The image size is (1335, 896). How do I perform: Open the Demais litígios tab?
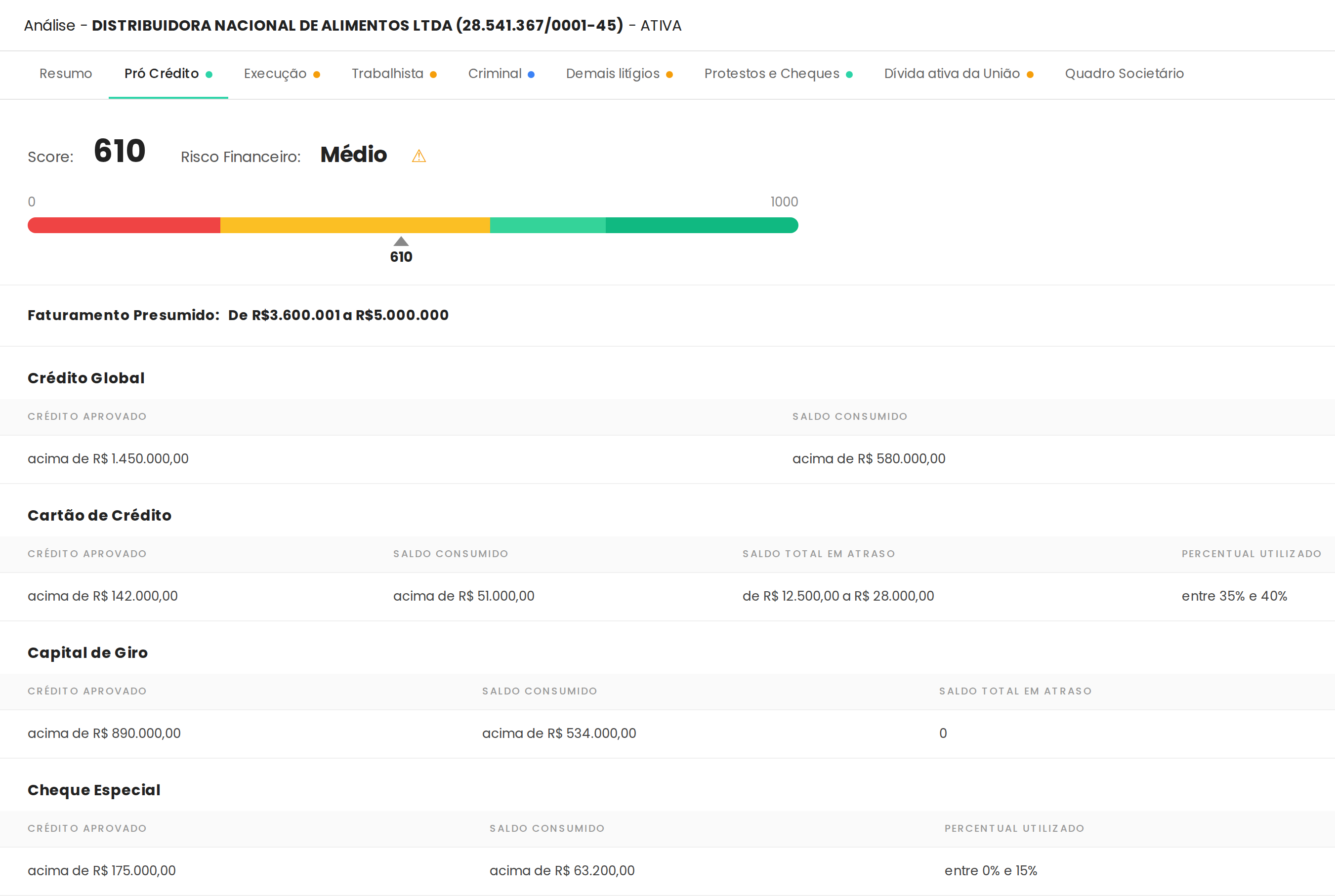coord(612,74)
